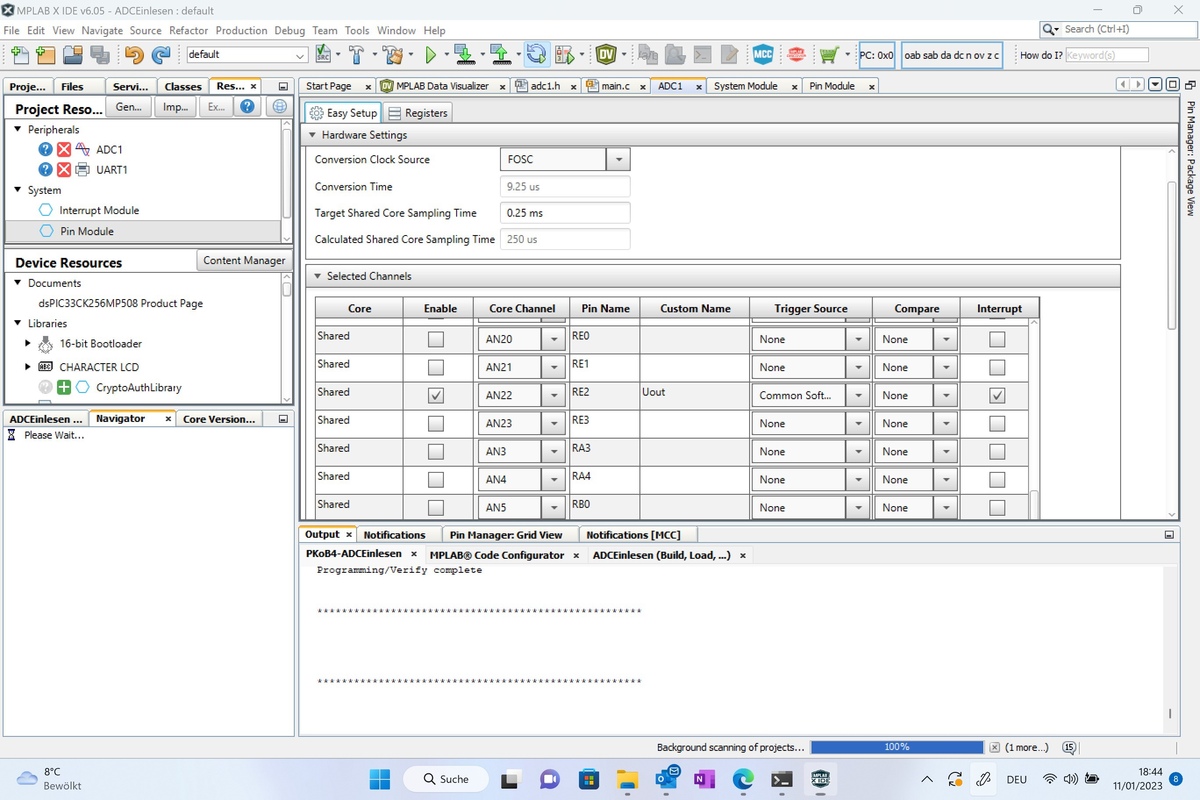Select Pin Module in the System tree

(x=86, y=231)
